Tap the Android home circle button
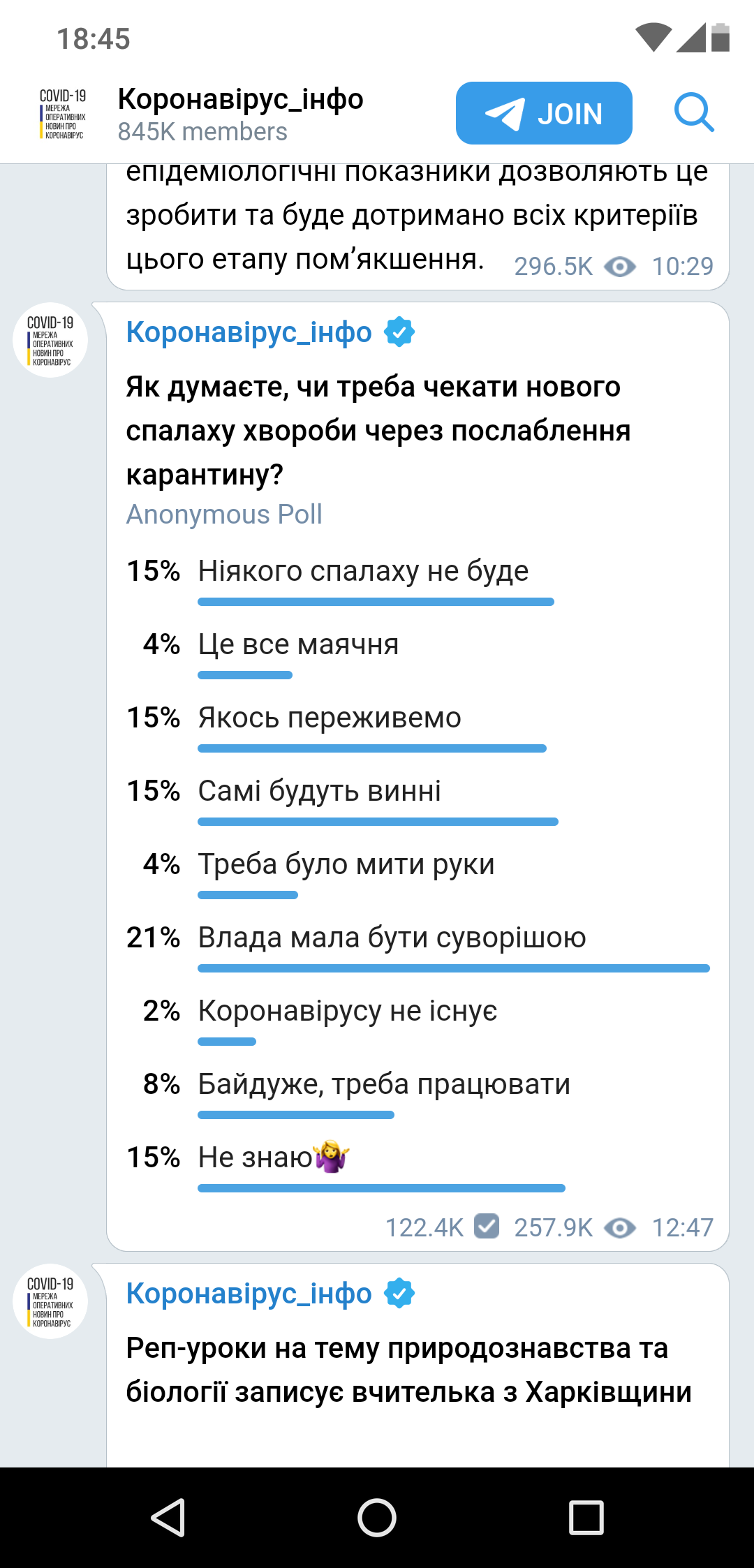Screen dimensions: 754x1568 [377, 1517]
